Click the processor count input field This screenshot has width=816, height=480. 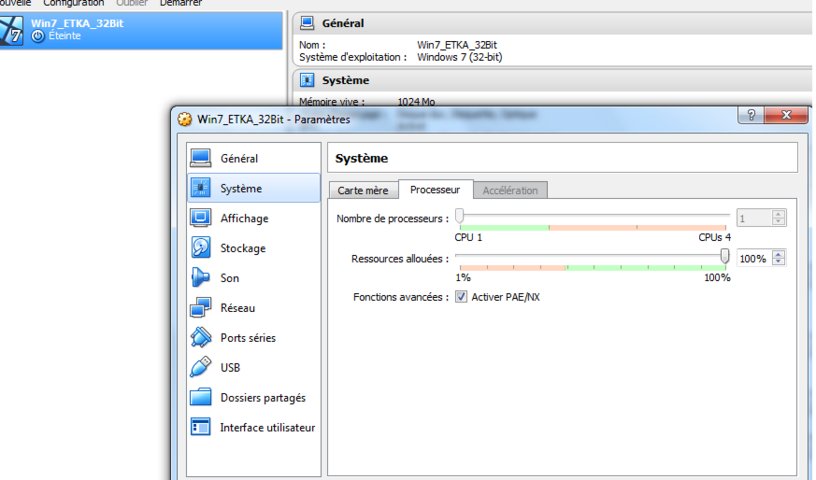pyautogui.click(x=755, y=218)
